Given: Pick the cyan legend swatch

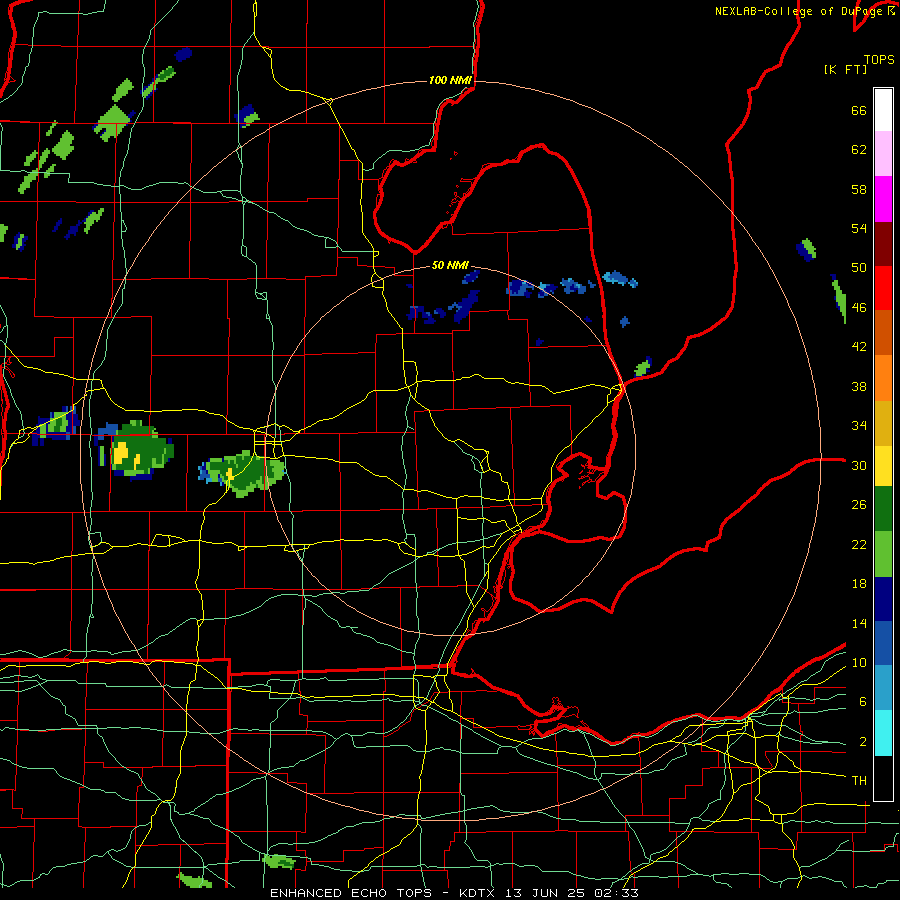Looking at the screenshot, I should [883, 733].
